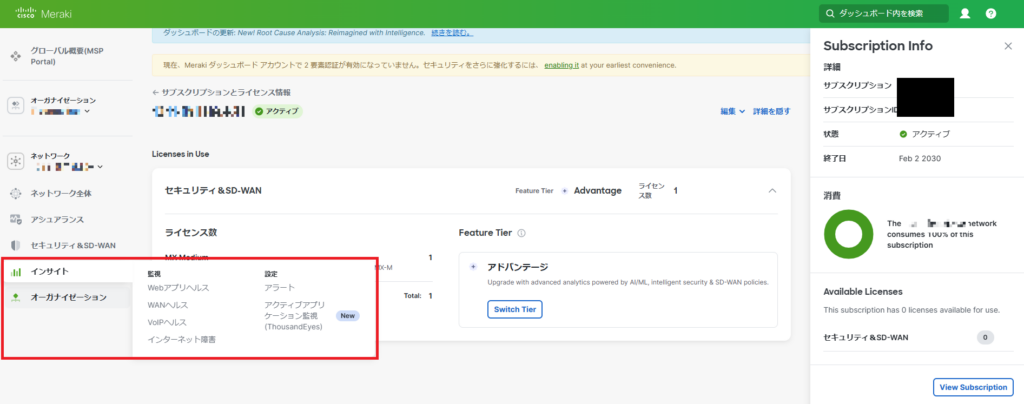
Task: Select オーガナイゼーション below インサイト
Action: click(x=67, y=298)
